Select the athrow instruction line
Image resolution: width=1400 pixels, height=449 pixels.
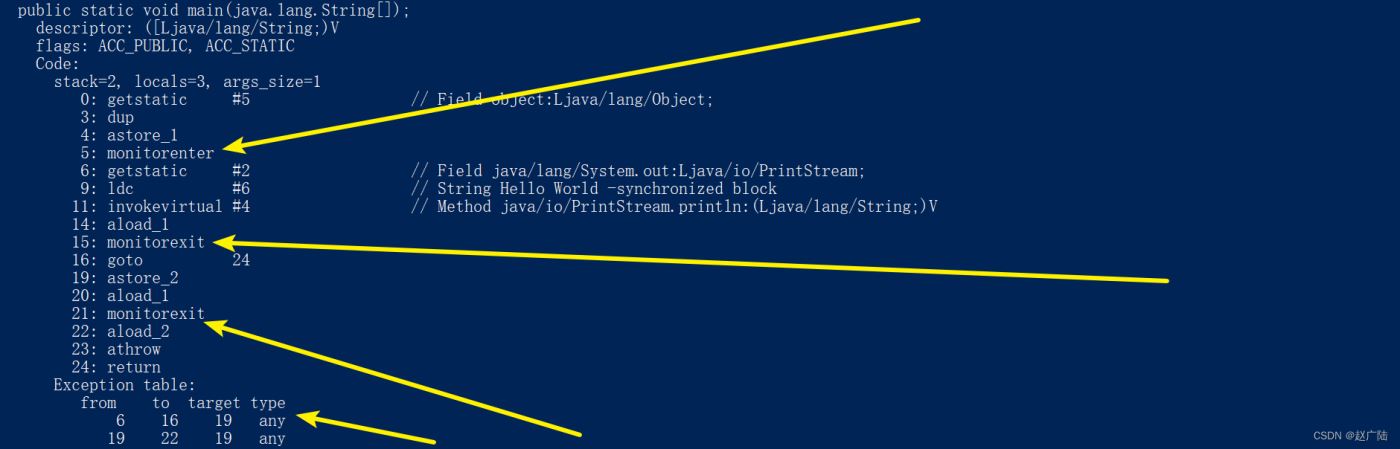pos(116,349)
